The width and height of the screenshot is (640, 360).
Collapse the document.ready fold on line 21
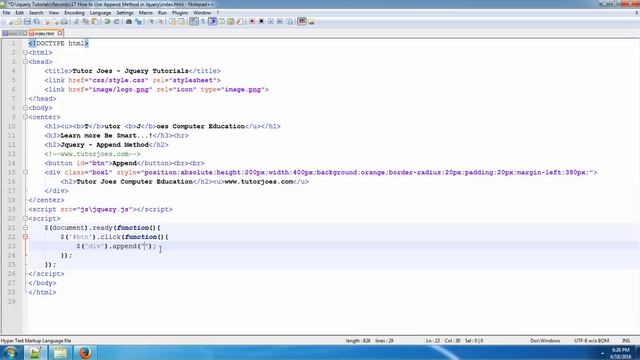click(x=25, y=228)
